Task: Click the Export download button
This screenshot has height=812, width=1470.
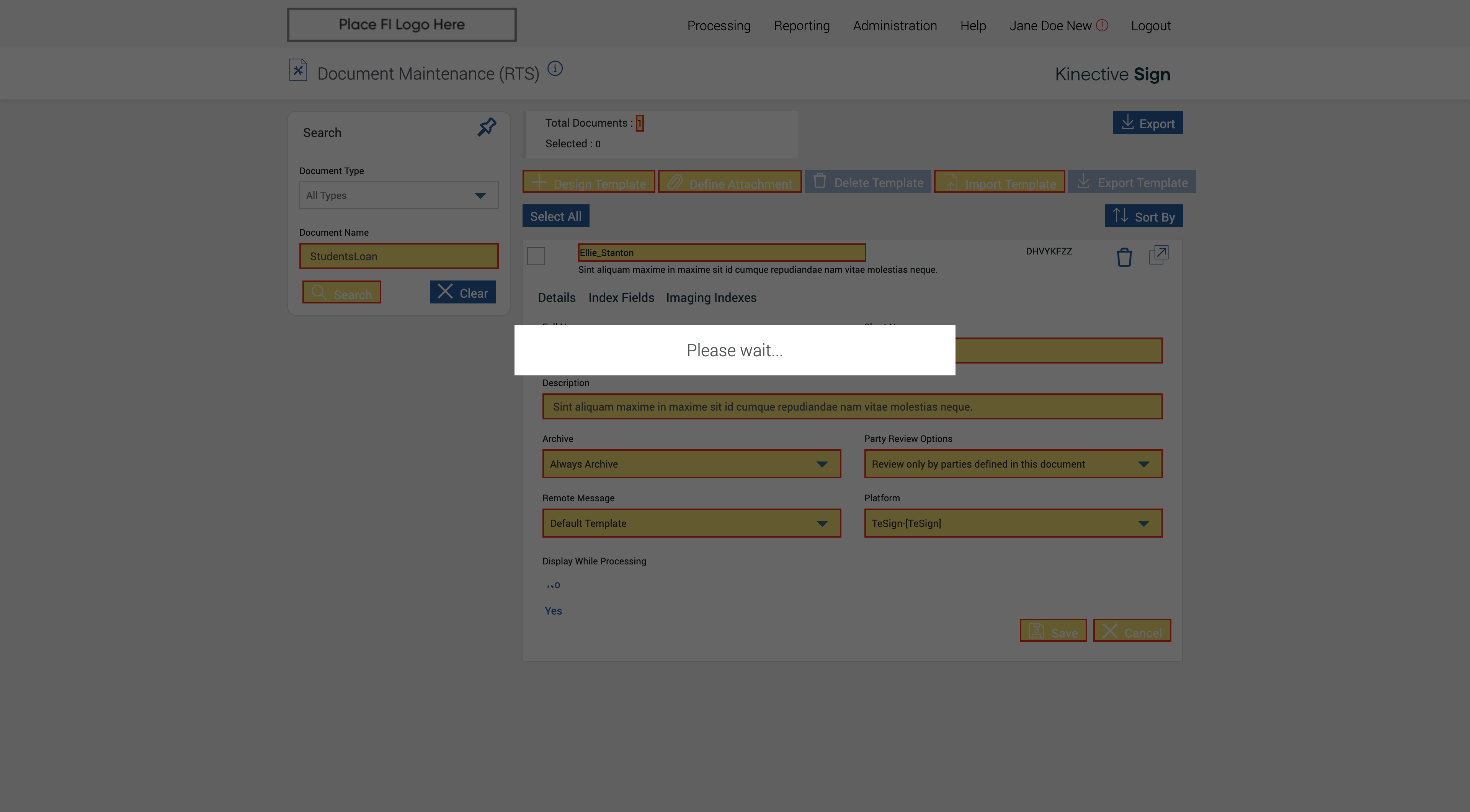Action: 1147,123
